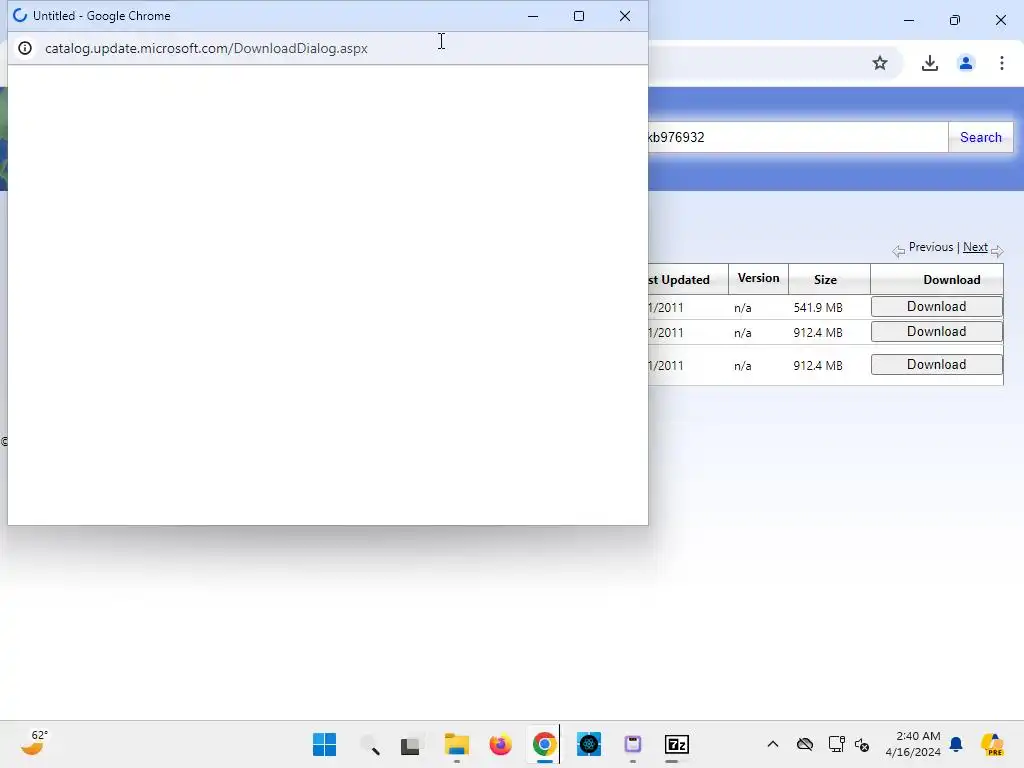Open Chrome three-dot menu

[x=1001, y=63]
